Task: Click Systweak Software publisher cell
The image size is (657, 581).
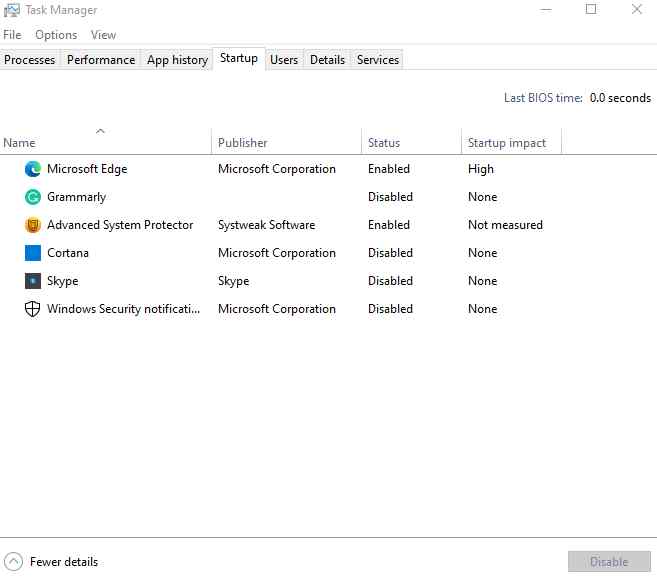Action: (266, 225)
